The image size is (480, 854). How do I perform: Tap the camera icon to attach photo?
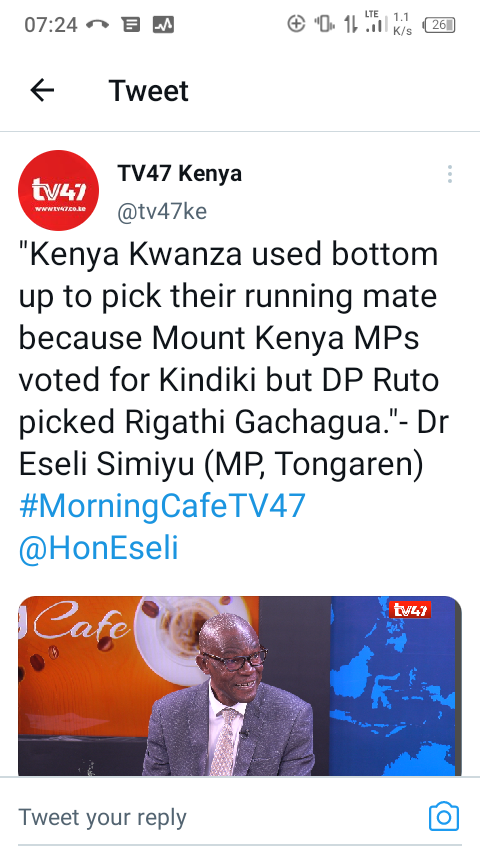tap(443, 816)
